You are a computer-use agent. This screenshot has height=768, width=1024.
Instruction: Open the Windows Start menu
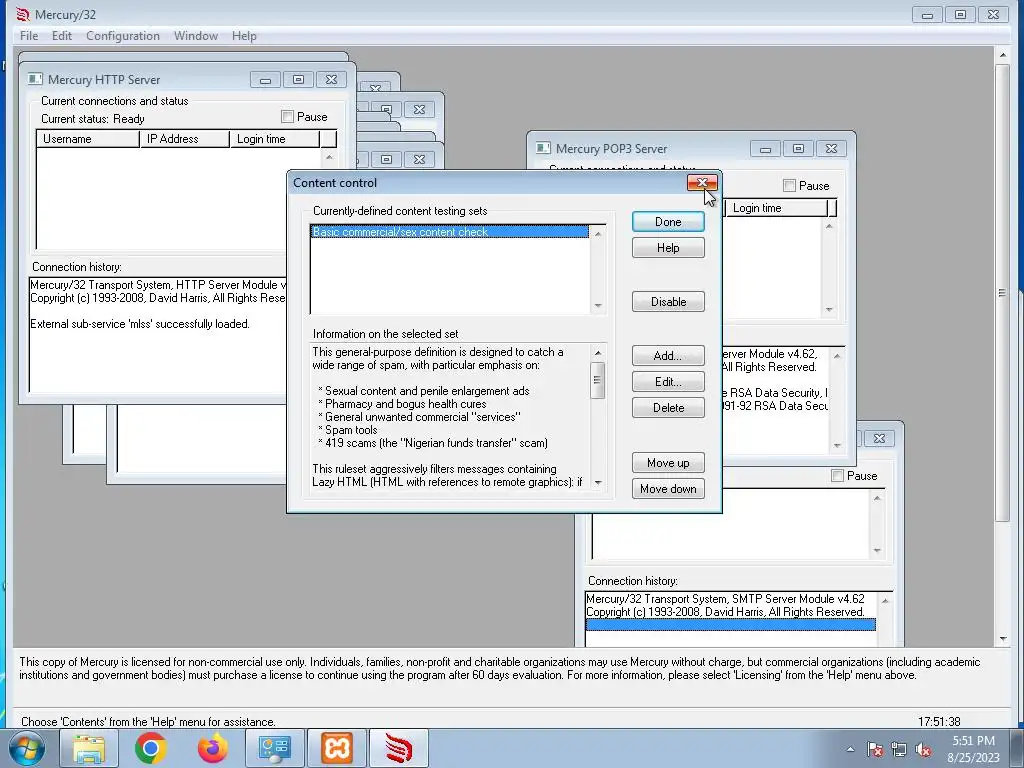[27, 748]
